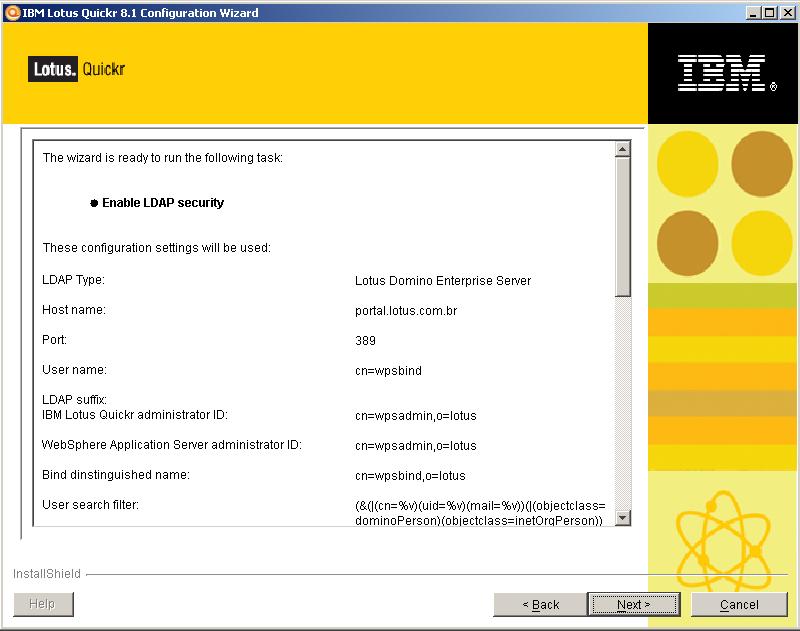The height and width of the screenshot is (631, 800).
Task: Click 'IBM Lotus Quickr administrator ID:' label
Action: 135,415
